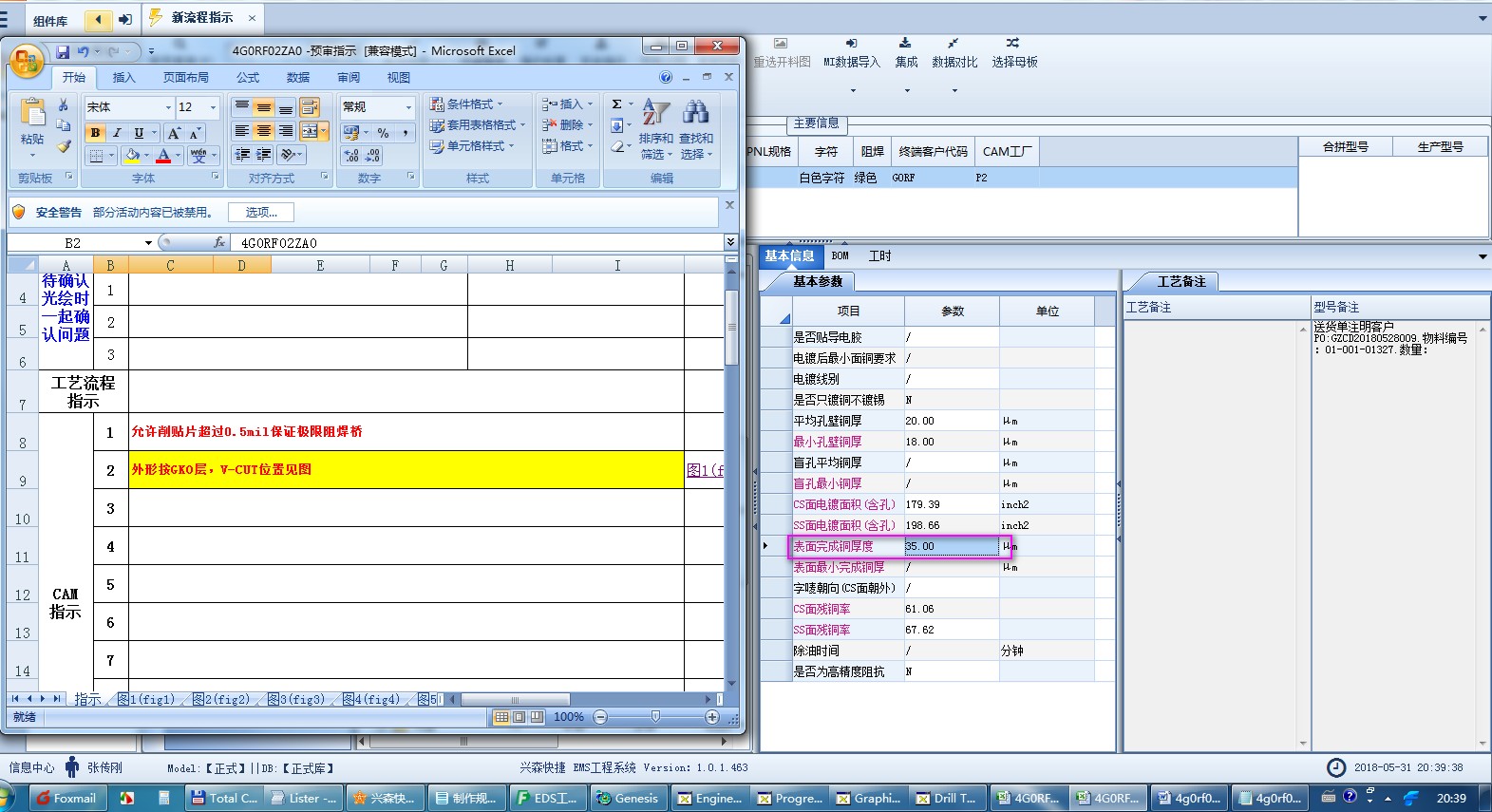Switch to Page Layout view in status bar
This screenshot has height=812, width=1492.
(519, 717)
